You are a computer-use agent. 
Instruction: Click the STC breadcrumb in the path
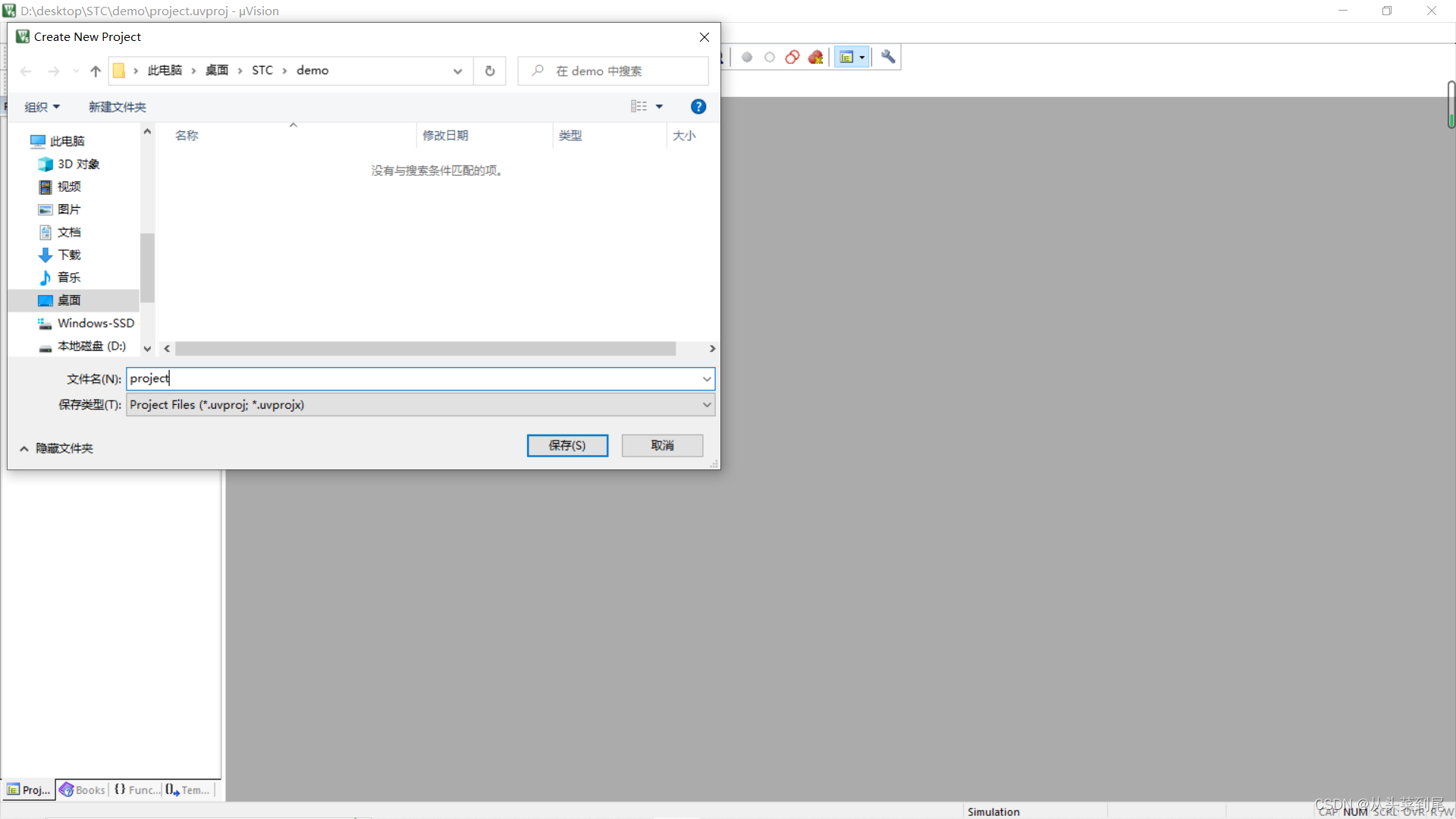262,71
